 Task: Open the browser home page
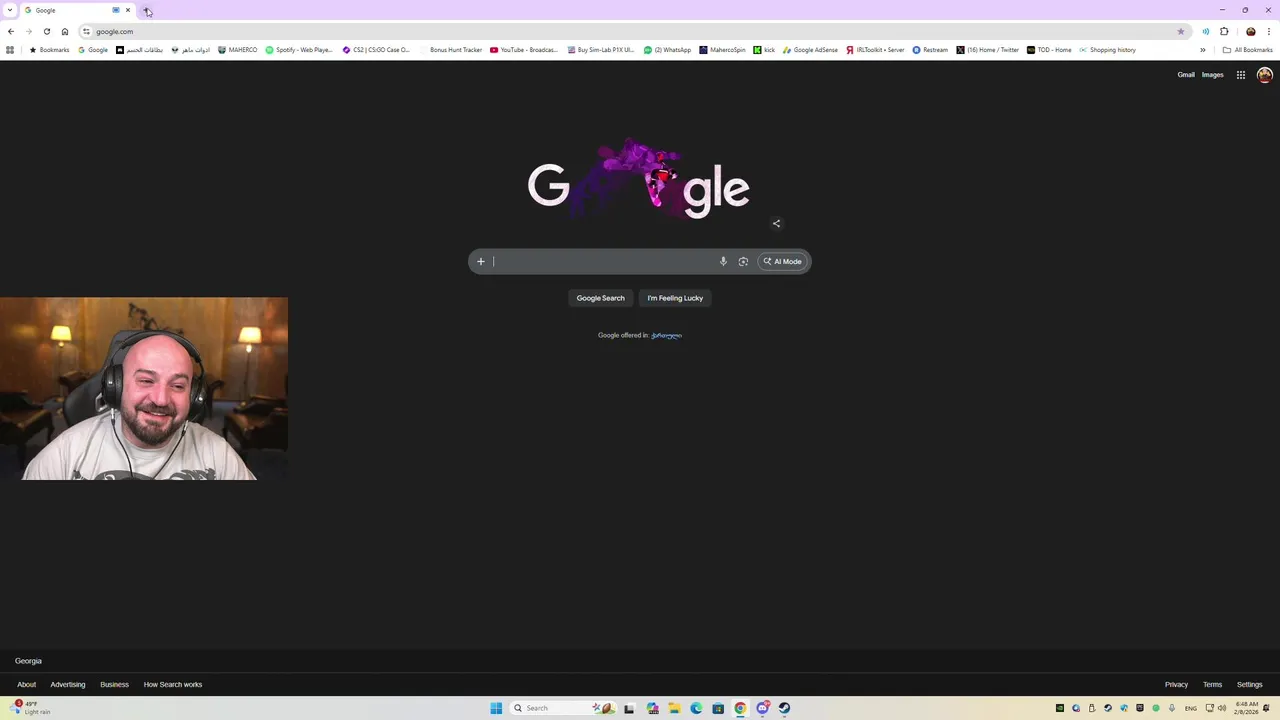pos(65,31)
